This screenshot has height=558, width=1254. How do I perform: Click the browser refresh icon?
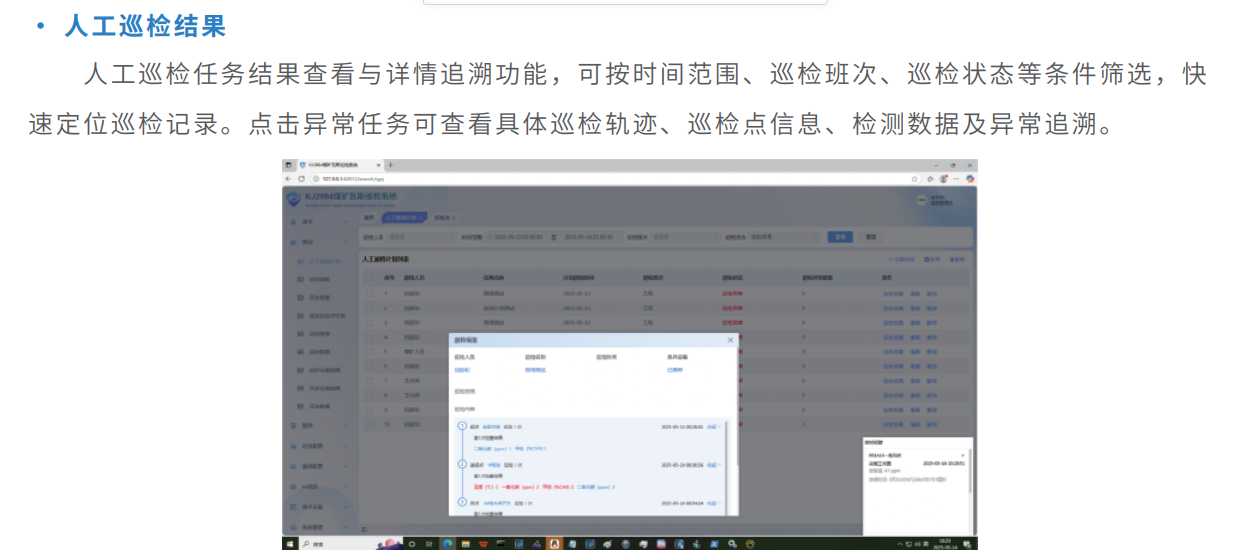click(x=302, y=178)
